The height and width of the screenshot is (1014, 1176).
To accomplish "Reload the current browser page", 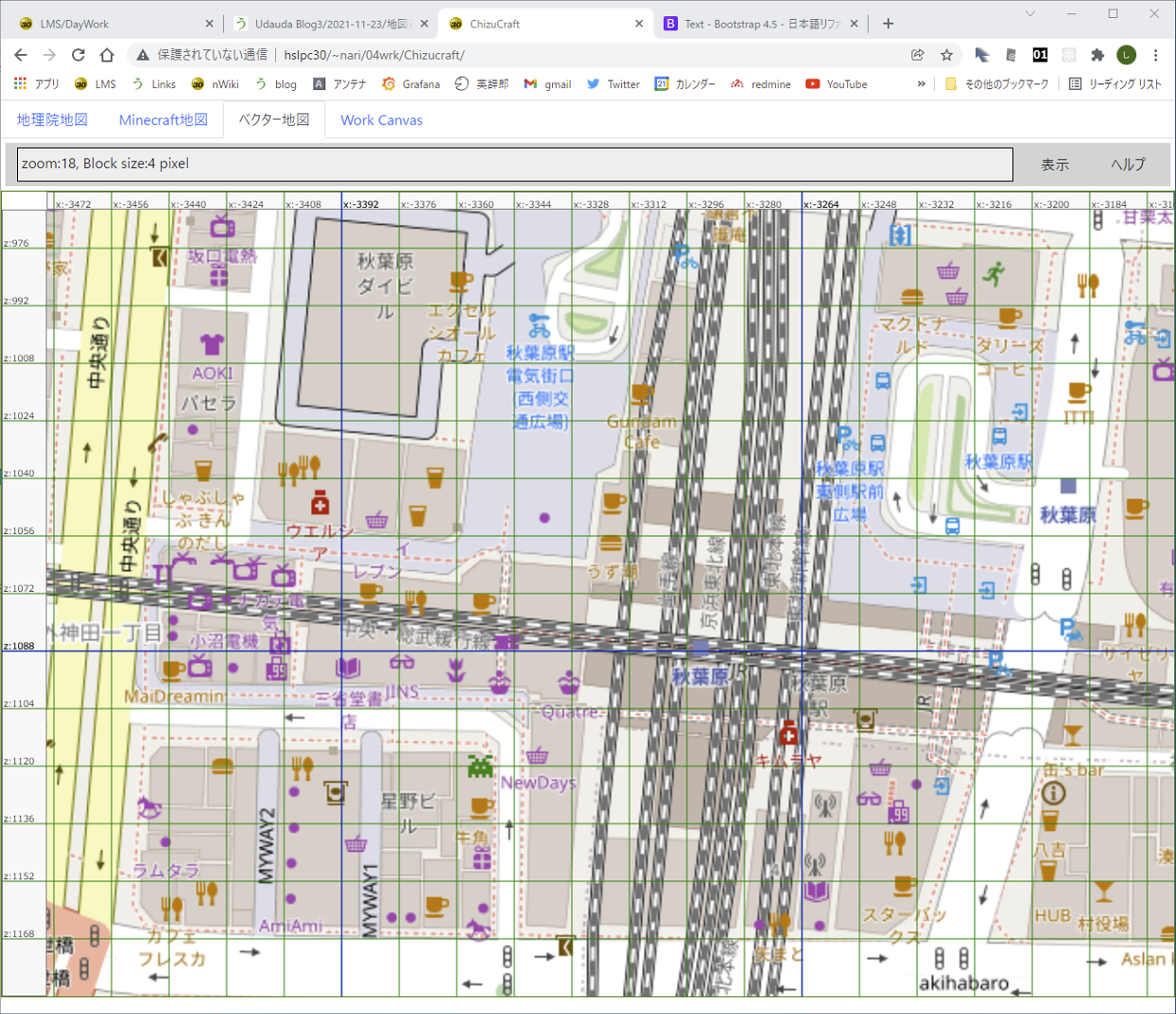I will 78,55.
